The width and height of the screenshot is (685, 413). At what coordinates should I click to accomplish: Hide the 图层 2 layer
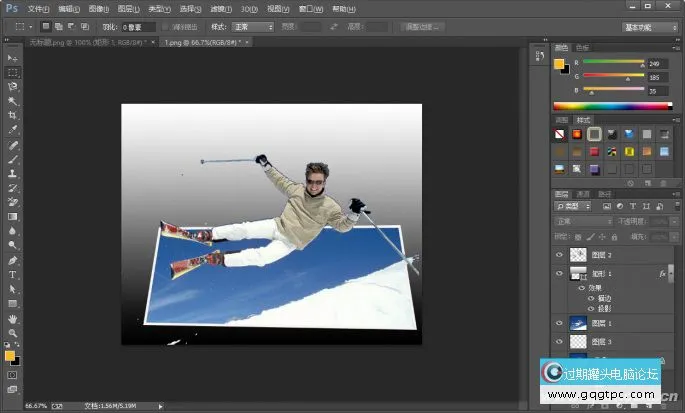[559, 255]
